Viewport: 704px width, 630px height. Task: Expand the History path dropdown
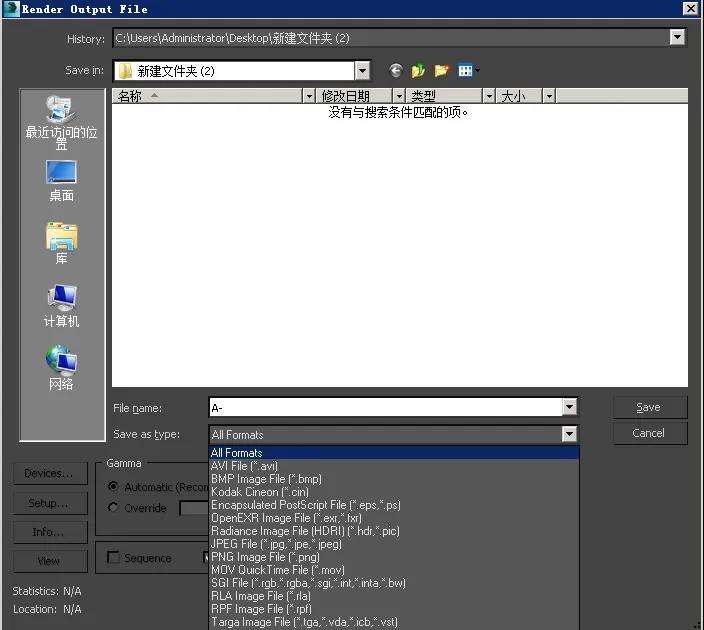[x=677, y=37]
